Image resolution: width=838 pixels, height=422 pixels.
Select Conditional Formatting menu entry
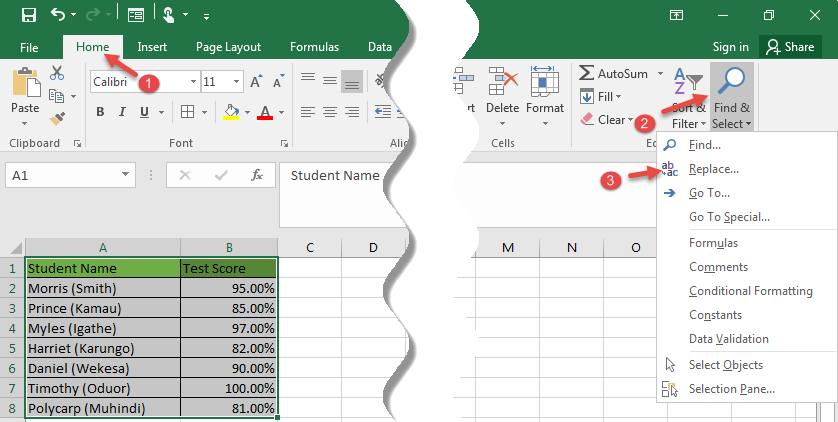coord(747,291)
